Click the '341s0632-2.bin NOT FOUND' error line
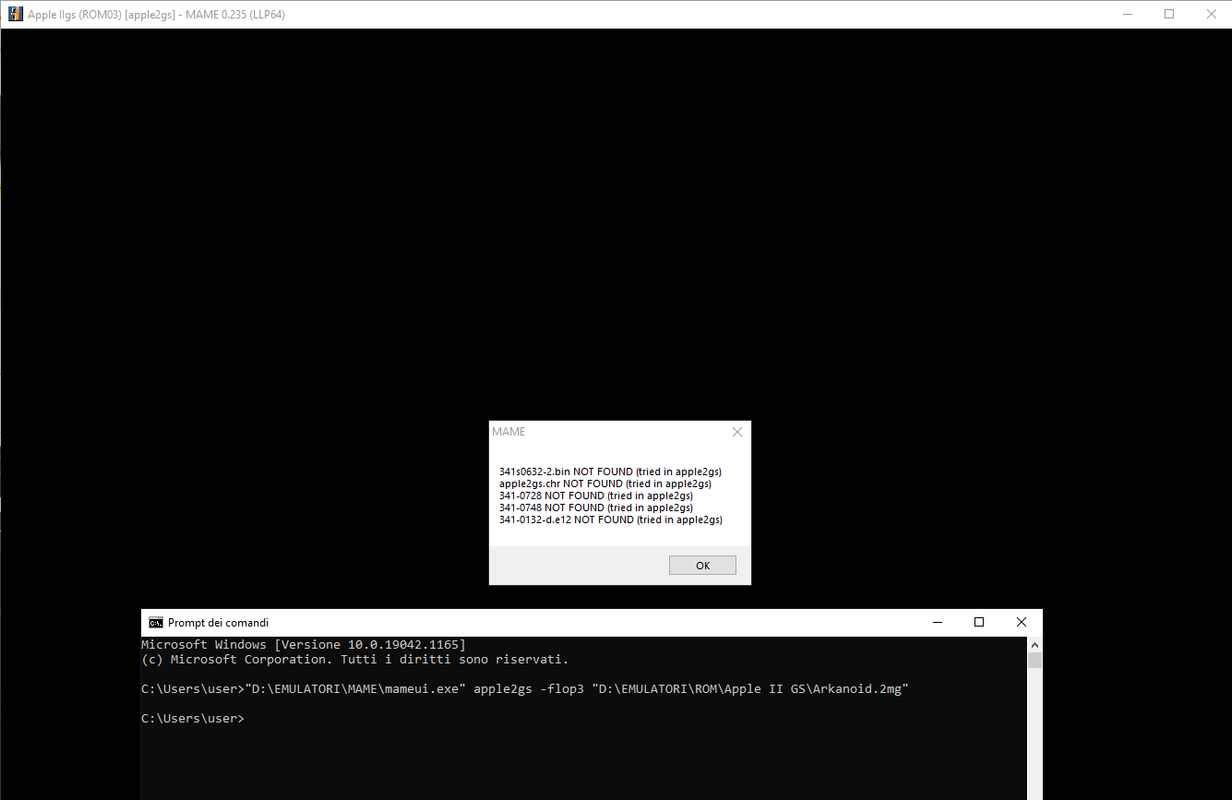Image resolution: width=1232 pixels, height=800 pixels. (610, 471)
